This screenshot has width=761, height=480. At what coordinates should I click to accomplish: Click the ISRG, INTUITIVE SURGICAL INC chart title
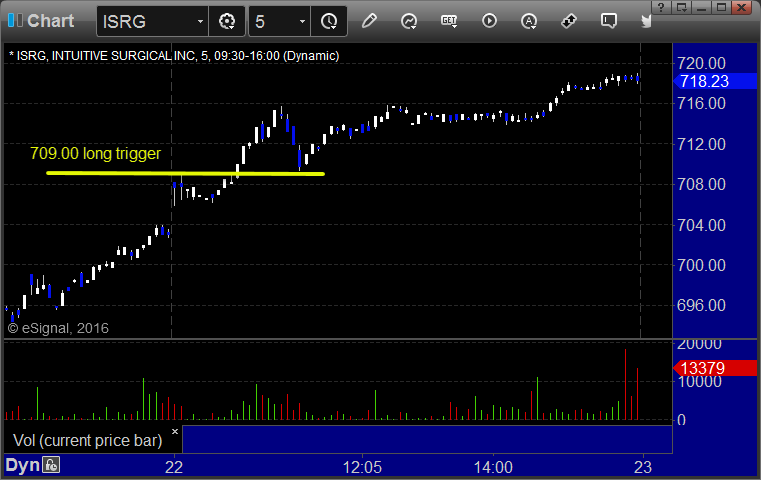tap(174, 56)
